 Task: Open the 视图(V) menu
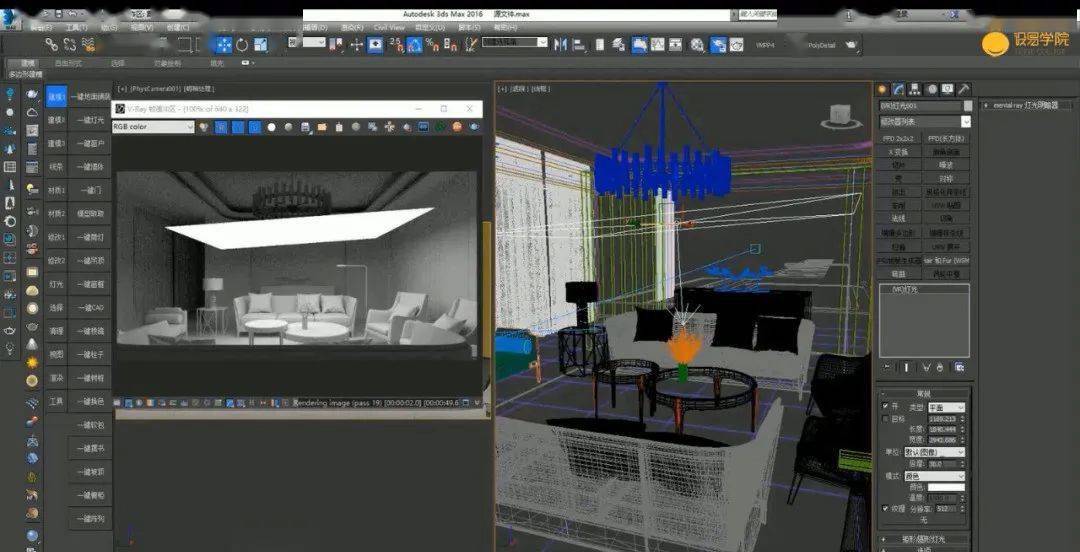[x=141, y=28]
